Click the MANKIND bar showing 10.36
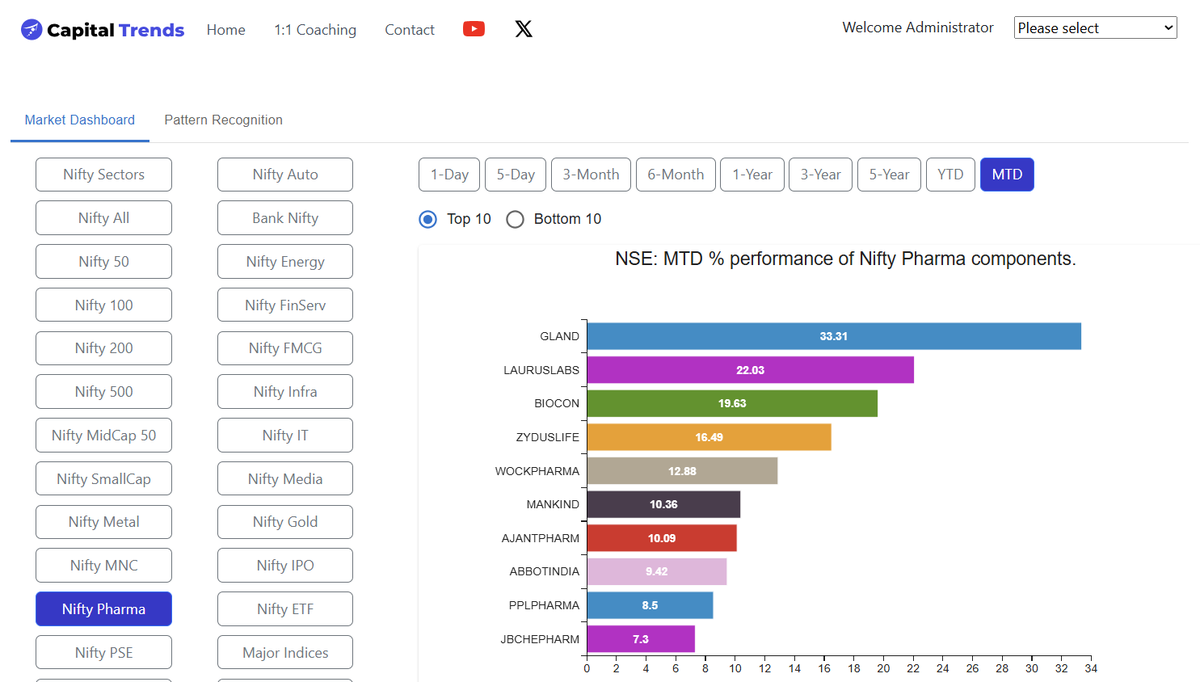This screenshot has height=682, width=1200. click(663, 504)
